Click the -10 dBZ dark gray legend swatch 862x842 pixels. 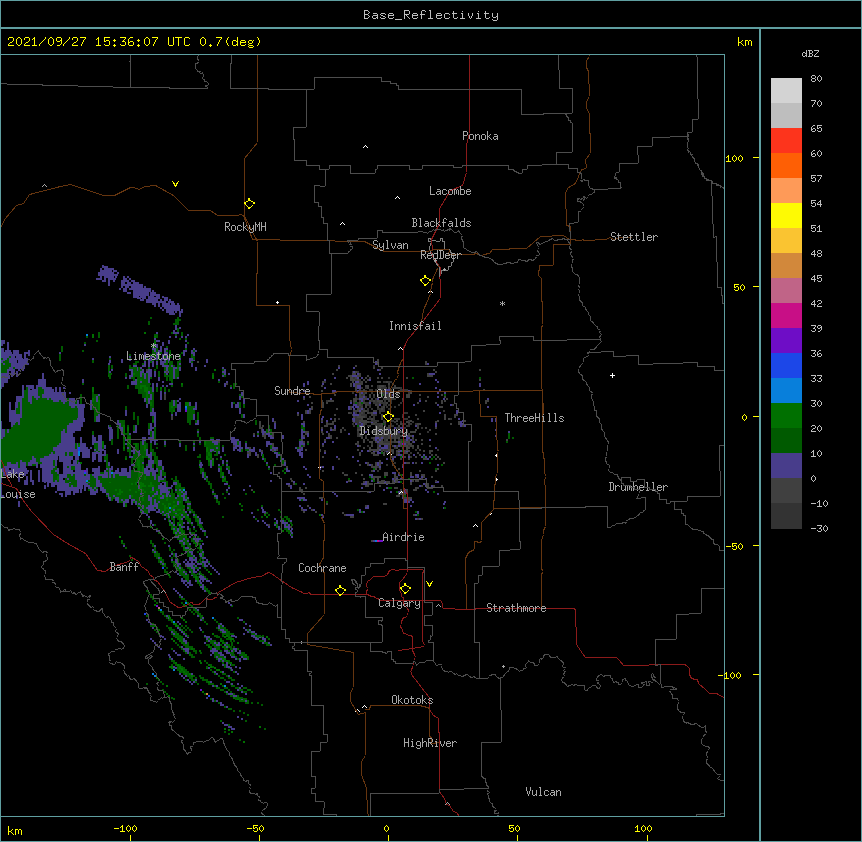786,515
